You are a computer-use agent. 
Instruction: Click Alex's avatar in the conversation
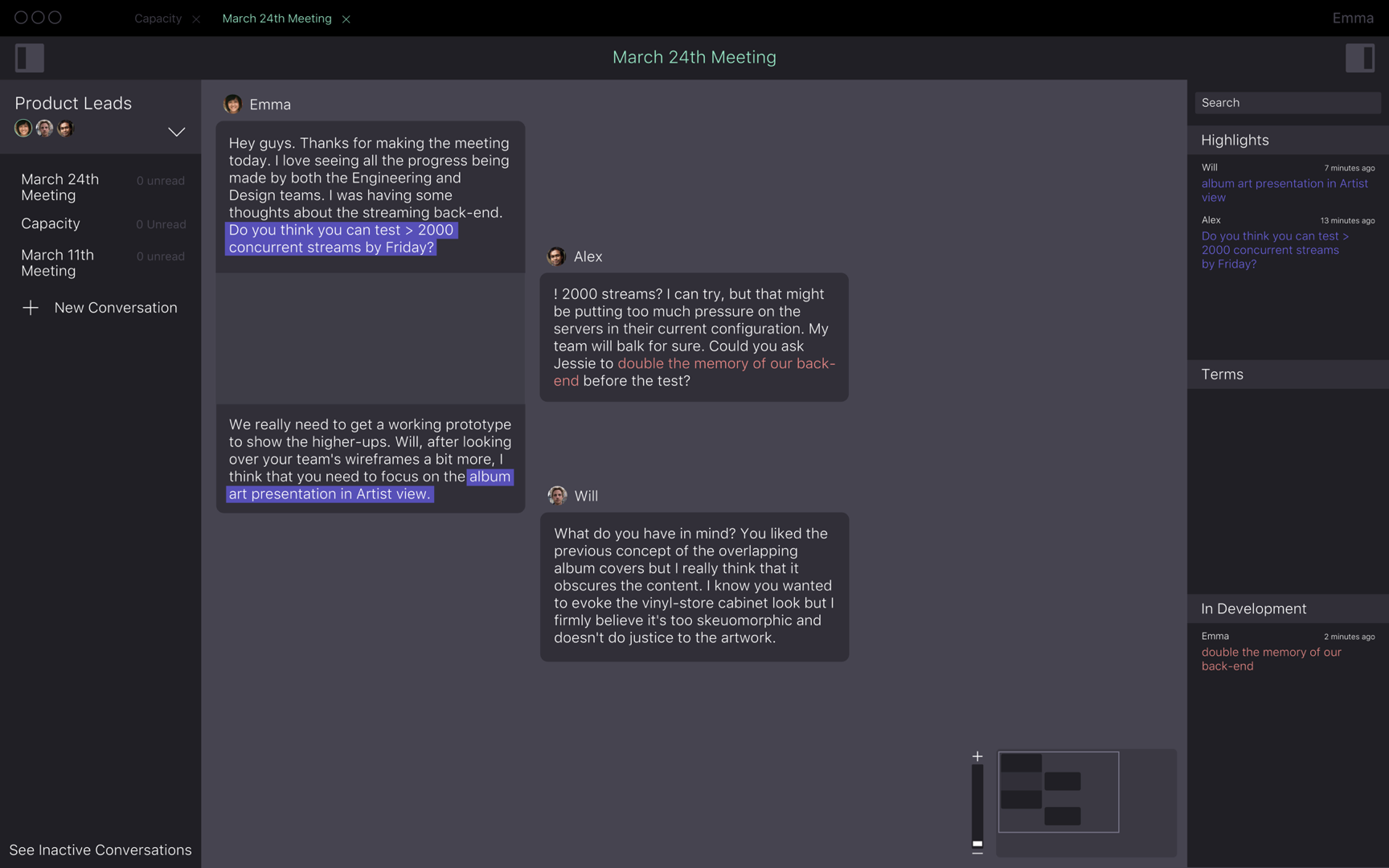coord(556,256)
